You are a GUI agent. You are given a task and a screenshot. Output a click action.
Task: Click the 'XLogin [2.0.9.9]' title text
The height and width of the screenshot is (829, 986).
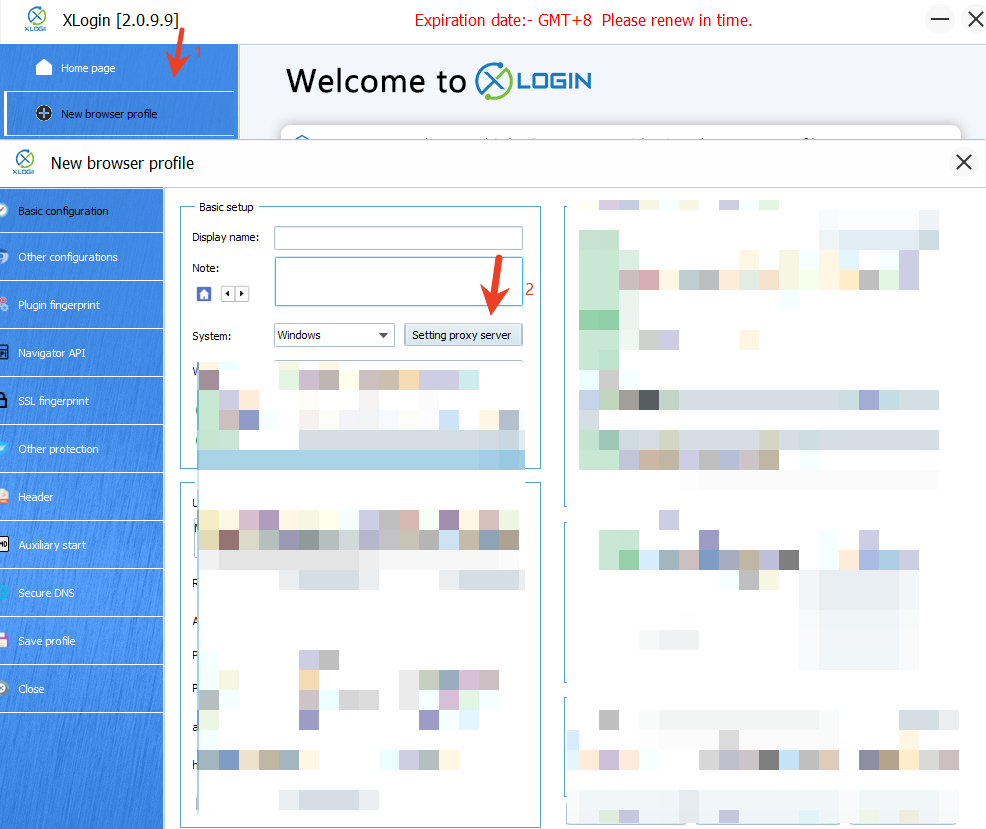[x=121, y=20]
